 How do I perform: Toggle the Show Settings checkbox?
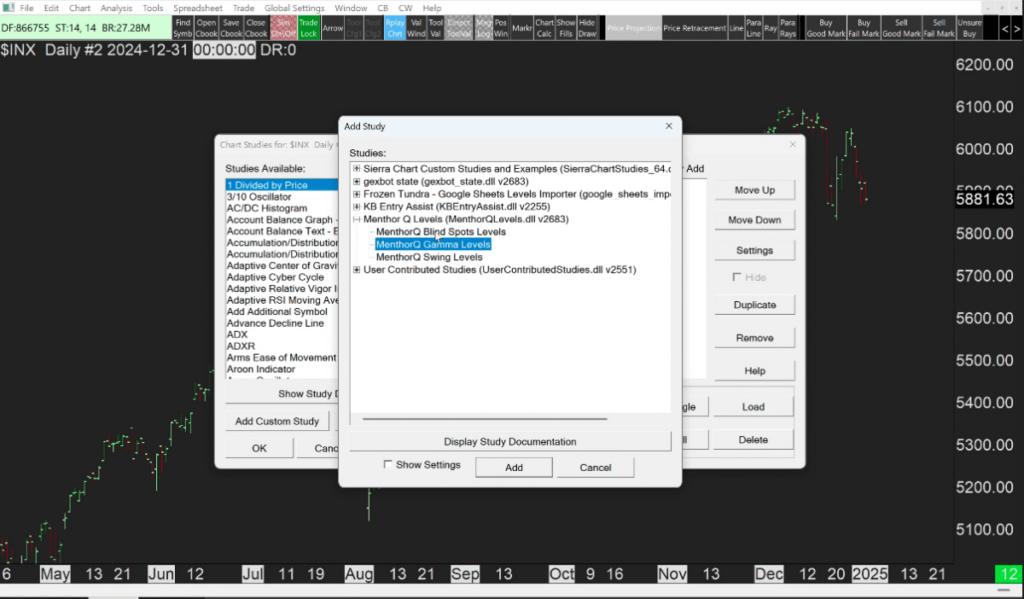(x=388, y=465)
